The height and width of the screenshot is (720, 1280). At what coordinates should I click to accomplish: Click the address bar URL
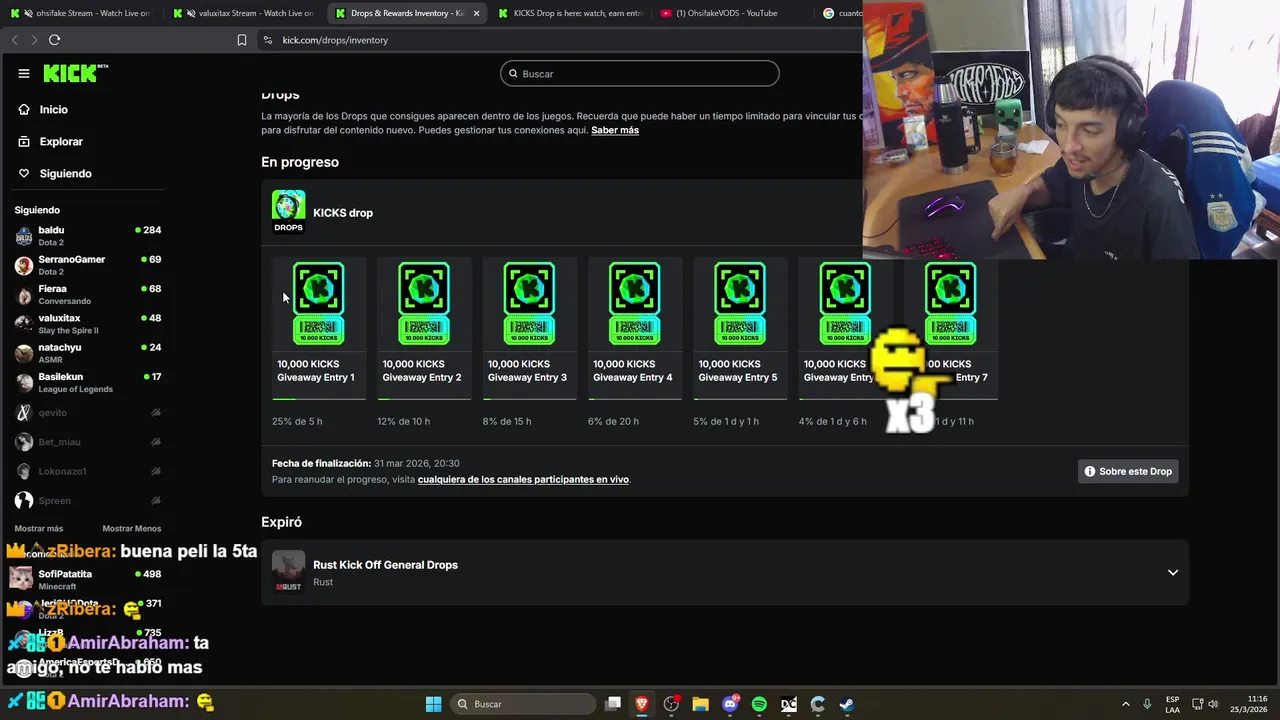coord(335,40)
